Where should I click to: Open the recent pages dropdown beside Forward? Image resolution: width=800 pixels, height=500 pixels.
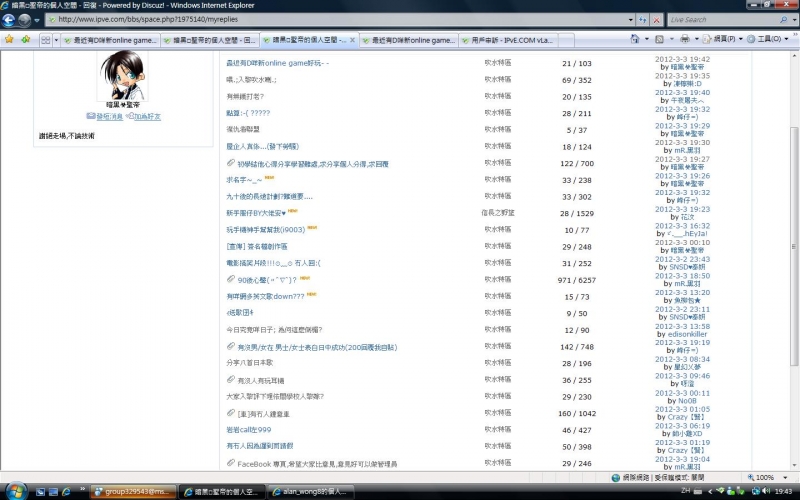(37, 20)
